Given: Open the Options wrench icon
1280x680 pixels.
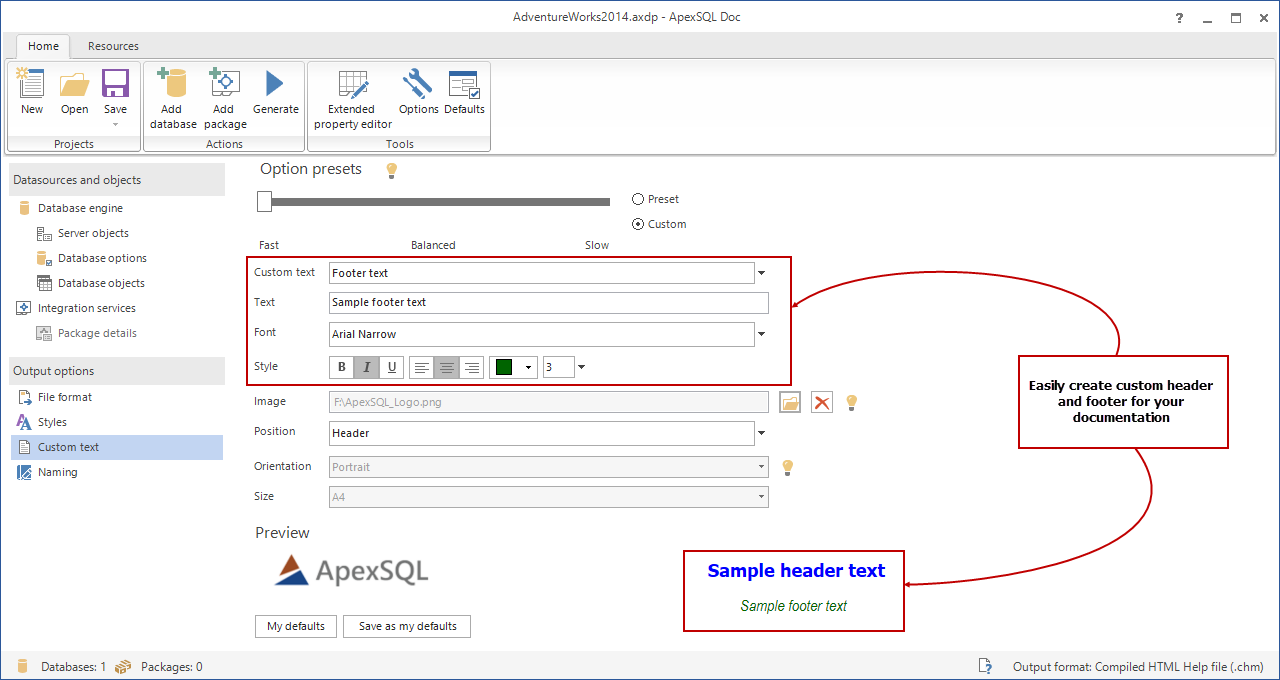Looking at the screenshot, I should click(x=418, y=85).
